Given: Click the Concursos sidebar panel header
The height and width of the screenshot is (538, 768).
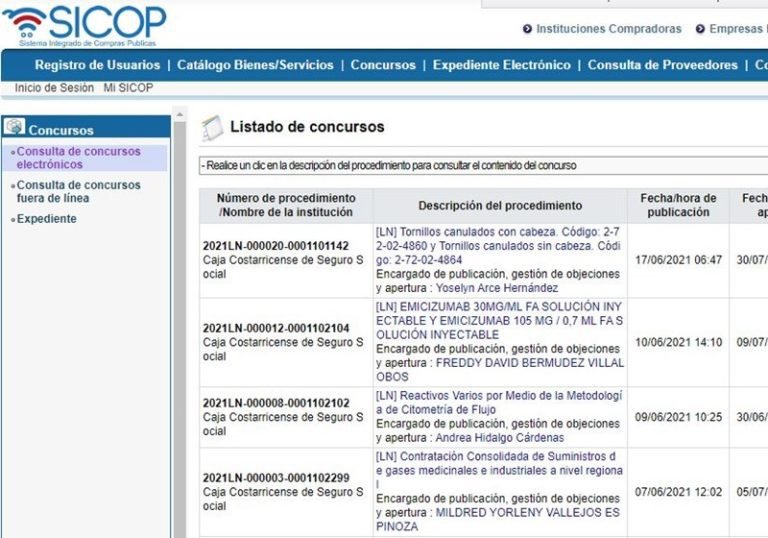Looking at the screenshot, I should pos(86,127).
